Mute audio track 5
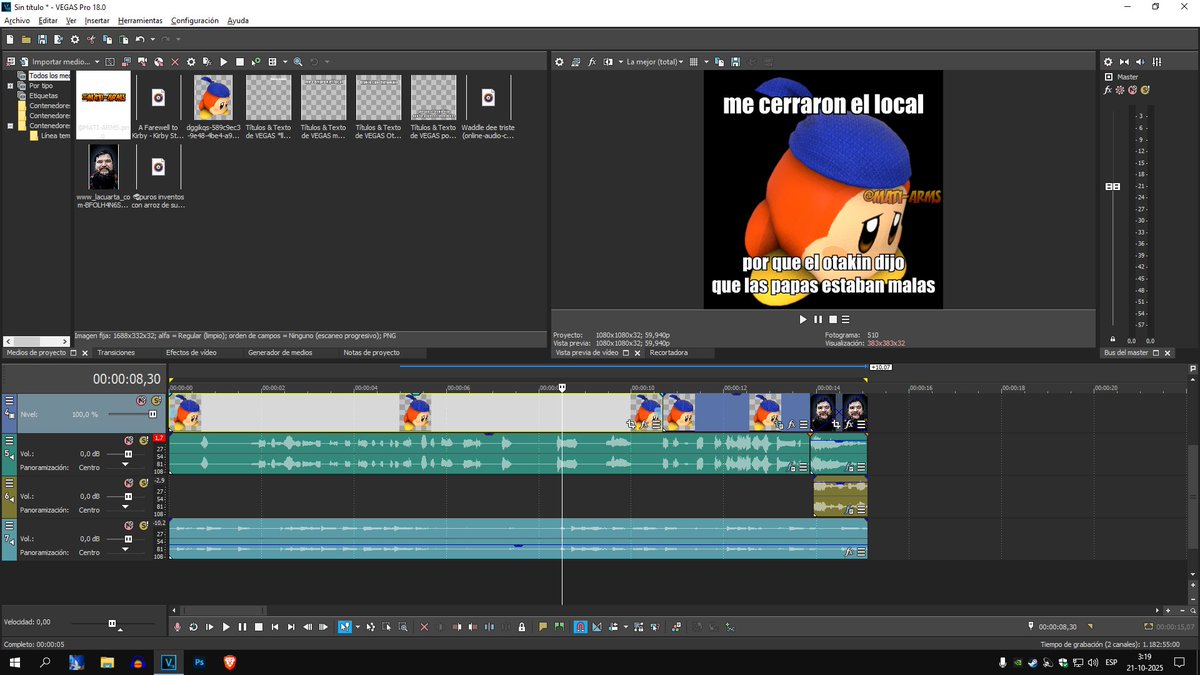Image resolution: width=1200 pixels, height=675 pixels. coord(128,440)
